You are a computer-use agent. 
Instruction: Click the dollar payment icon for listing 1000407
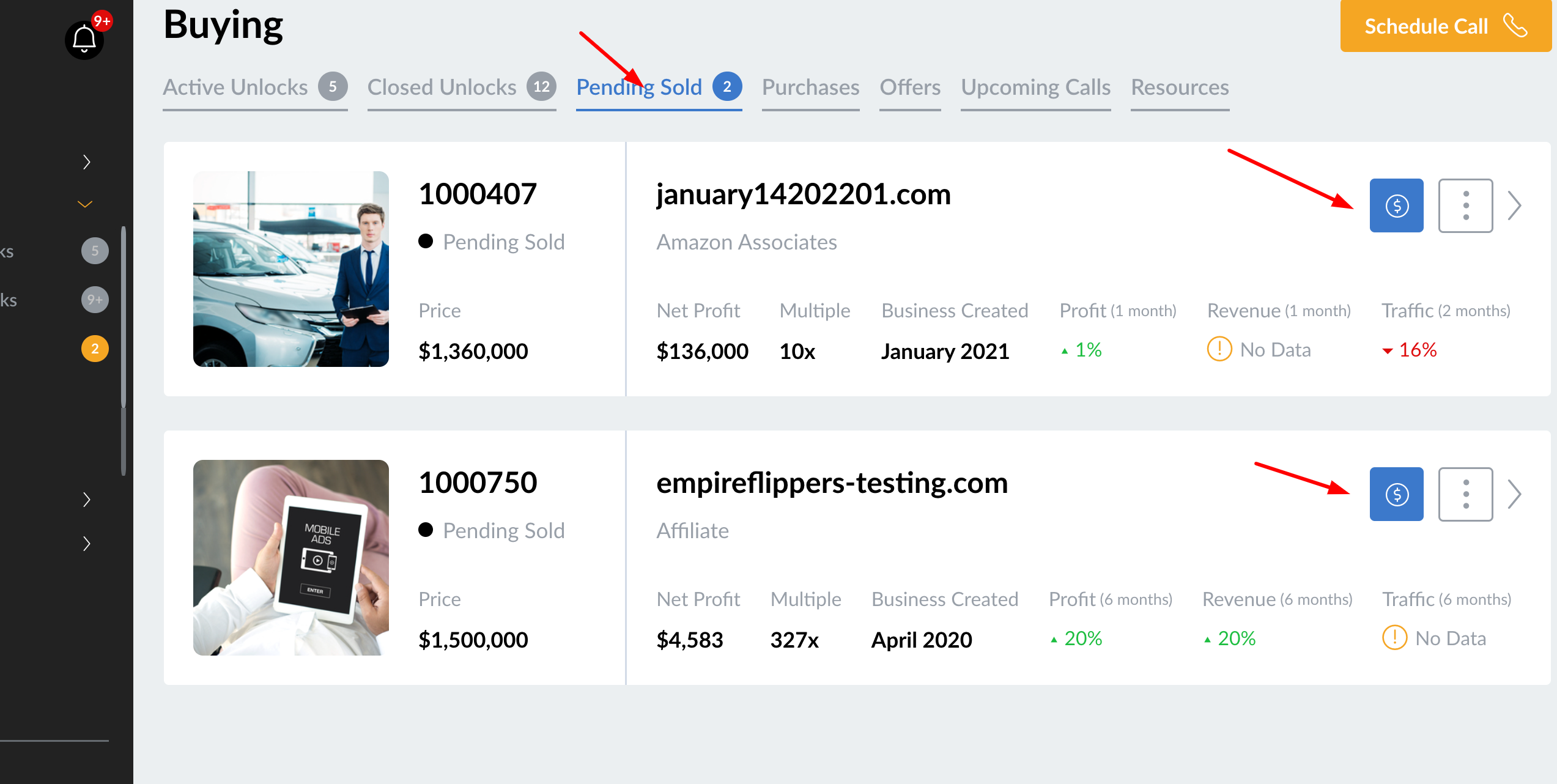pos(1396,205)
